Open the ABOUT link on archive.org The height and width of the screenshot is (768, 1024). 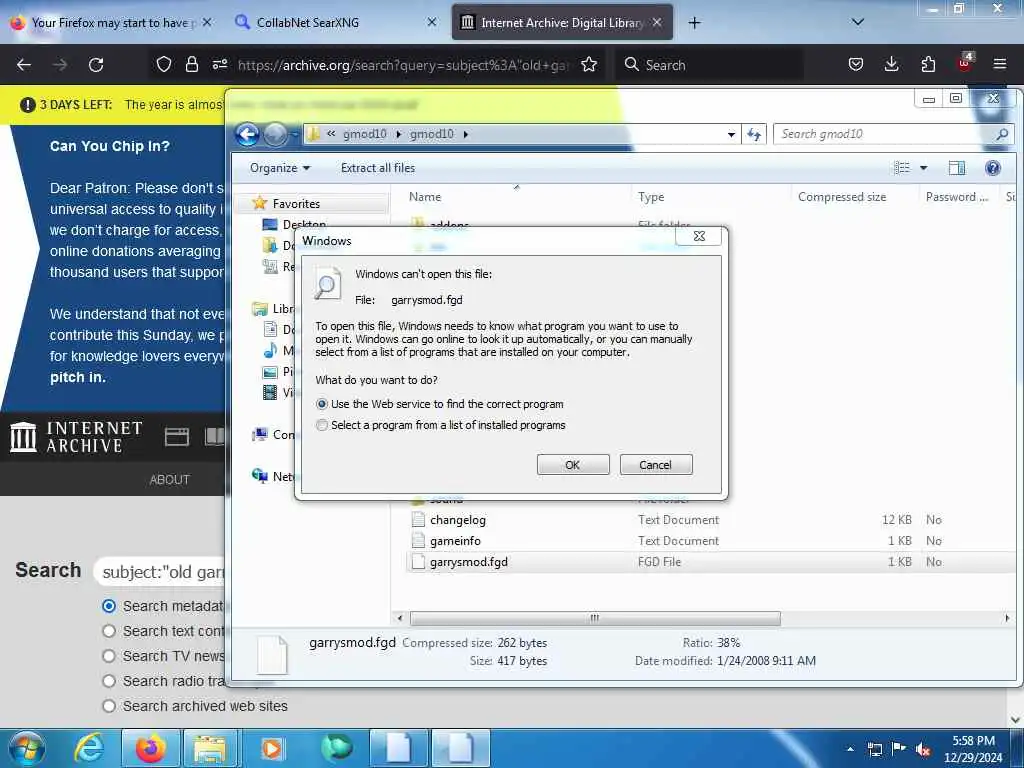(169, 479)
